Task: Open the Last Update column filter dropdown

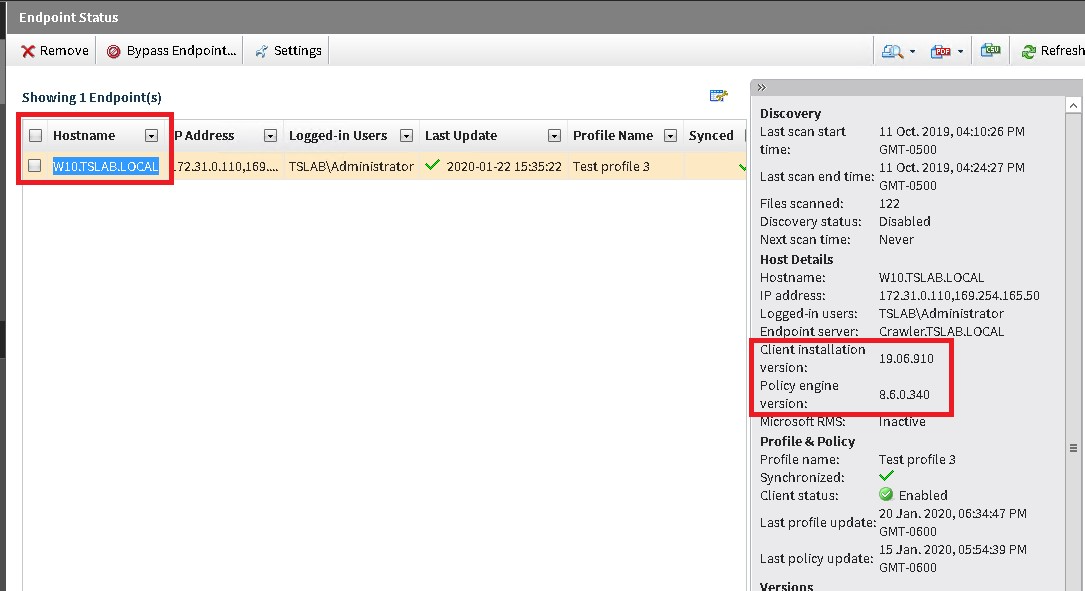Action: click(x=554, y=136)
